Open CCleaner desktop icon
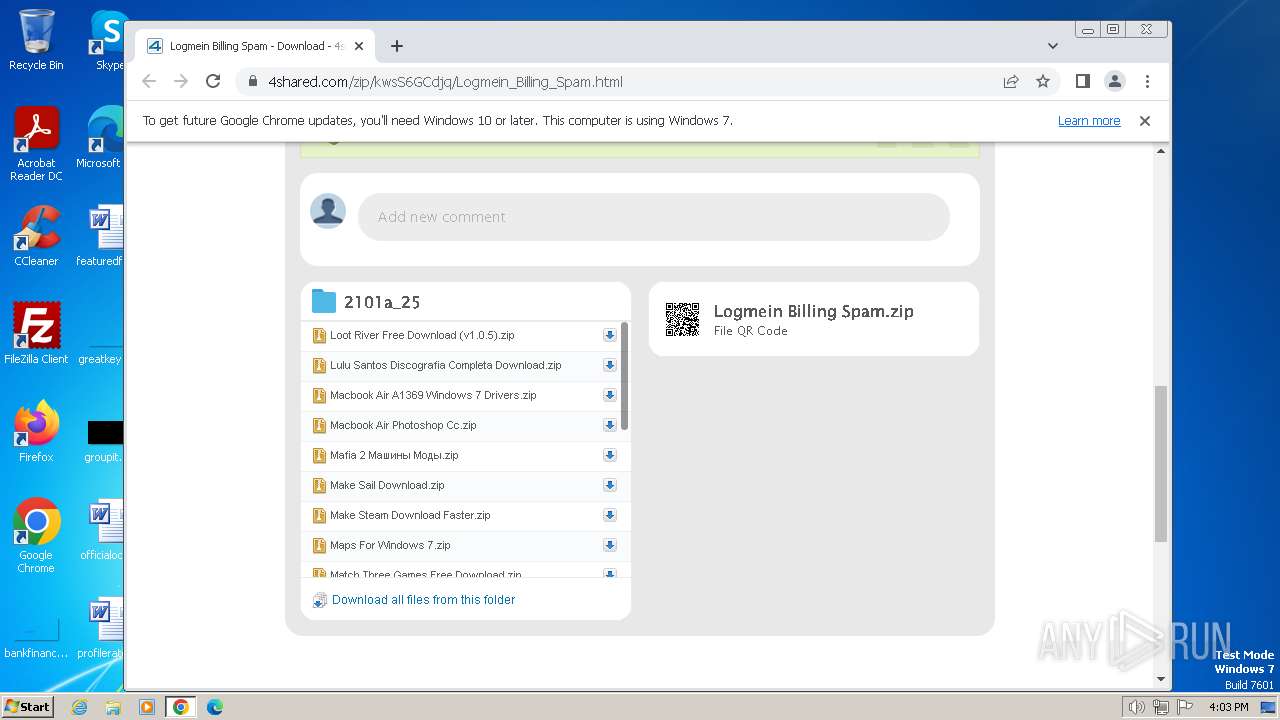Image resolution: width=1280 pixels, height=720 pixels. point(36,236)
